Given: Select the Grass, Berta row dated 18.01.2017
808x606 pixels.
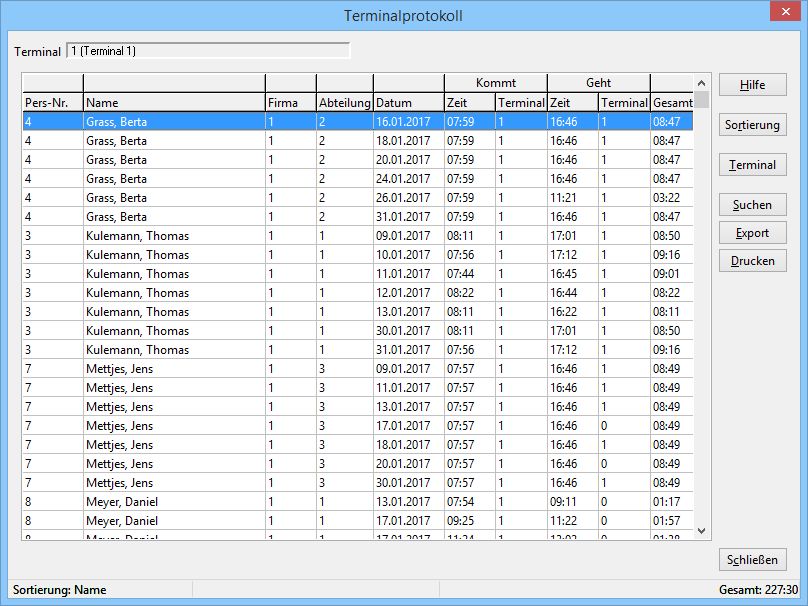Looking at the screenshot, I should coord(358,141).
